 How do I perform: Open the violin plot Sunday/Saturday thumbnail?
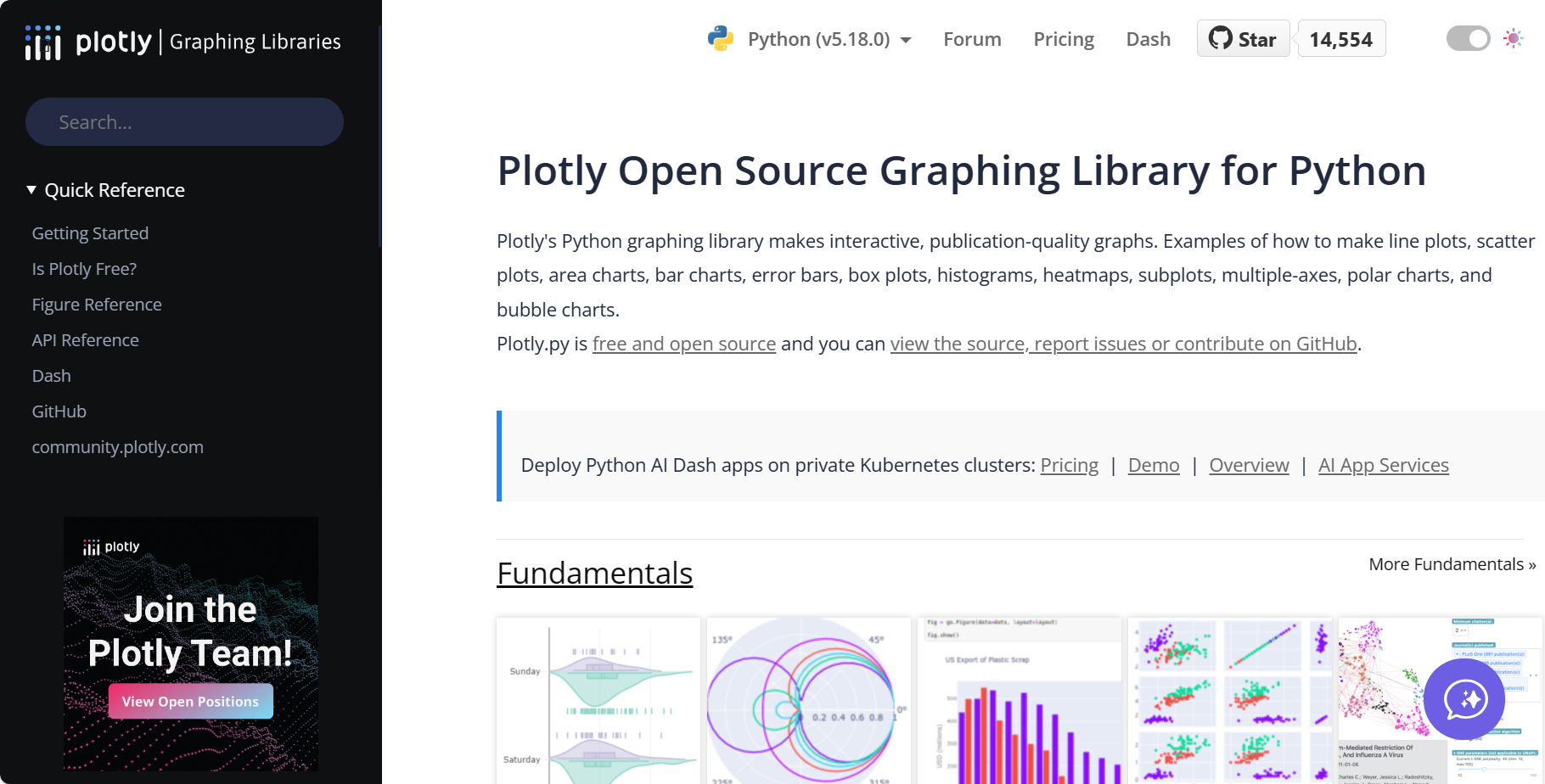(x=598, y=701)
